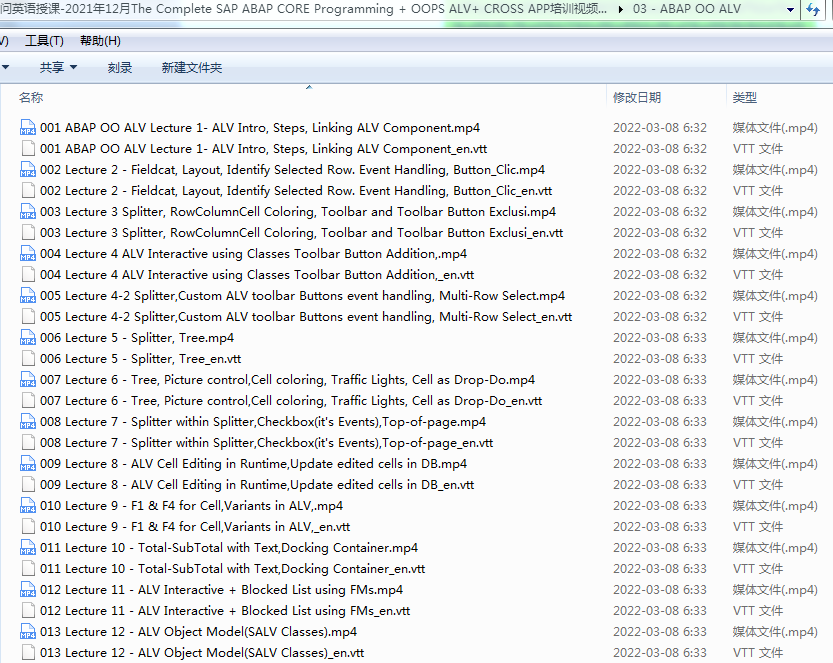
Task: Select file name 012 Lecture 11 Blocked List using FMs_en.vtt
Action: click(225, 610)
